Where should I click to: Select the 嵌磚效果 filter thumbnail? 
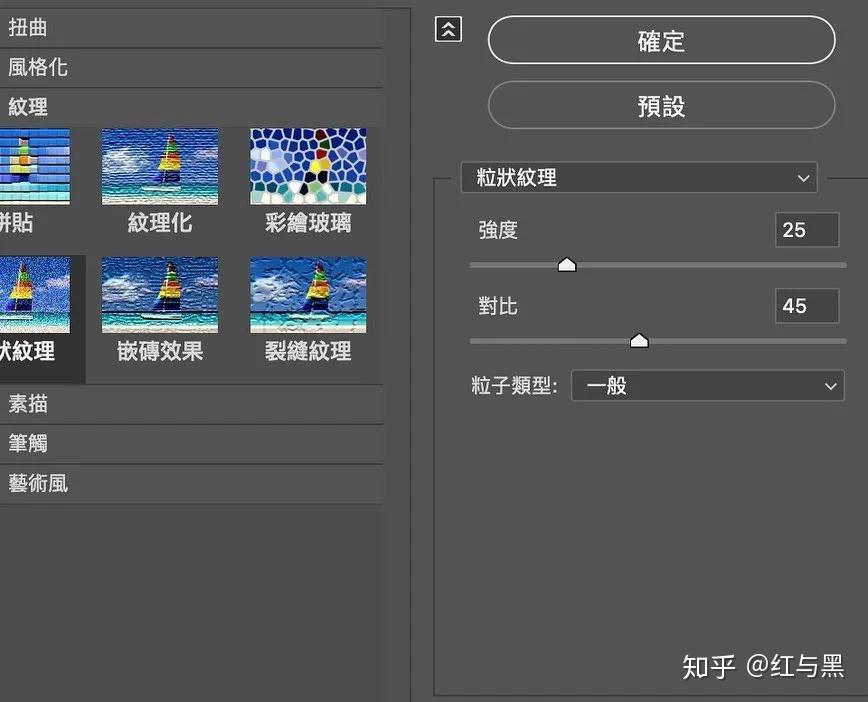coord(160,295)
